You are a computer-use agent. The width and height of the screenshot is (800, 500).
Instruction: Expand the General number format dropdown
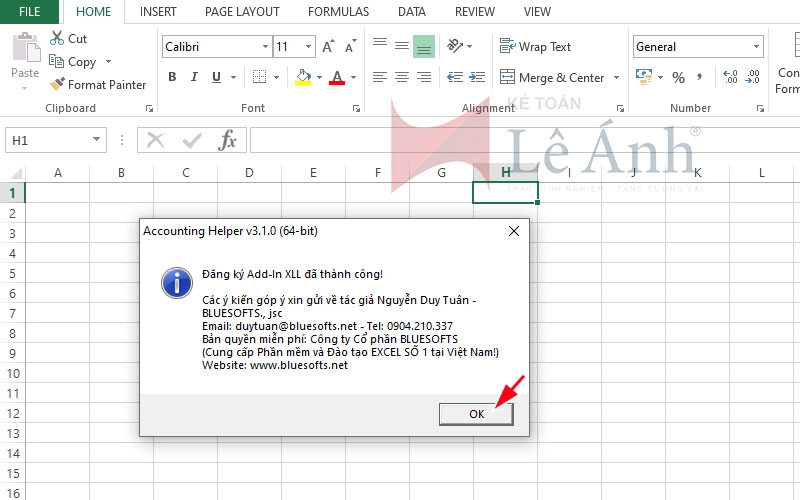tap(756, 47)
